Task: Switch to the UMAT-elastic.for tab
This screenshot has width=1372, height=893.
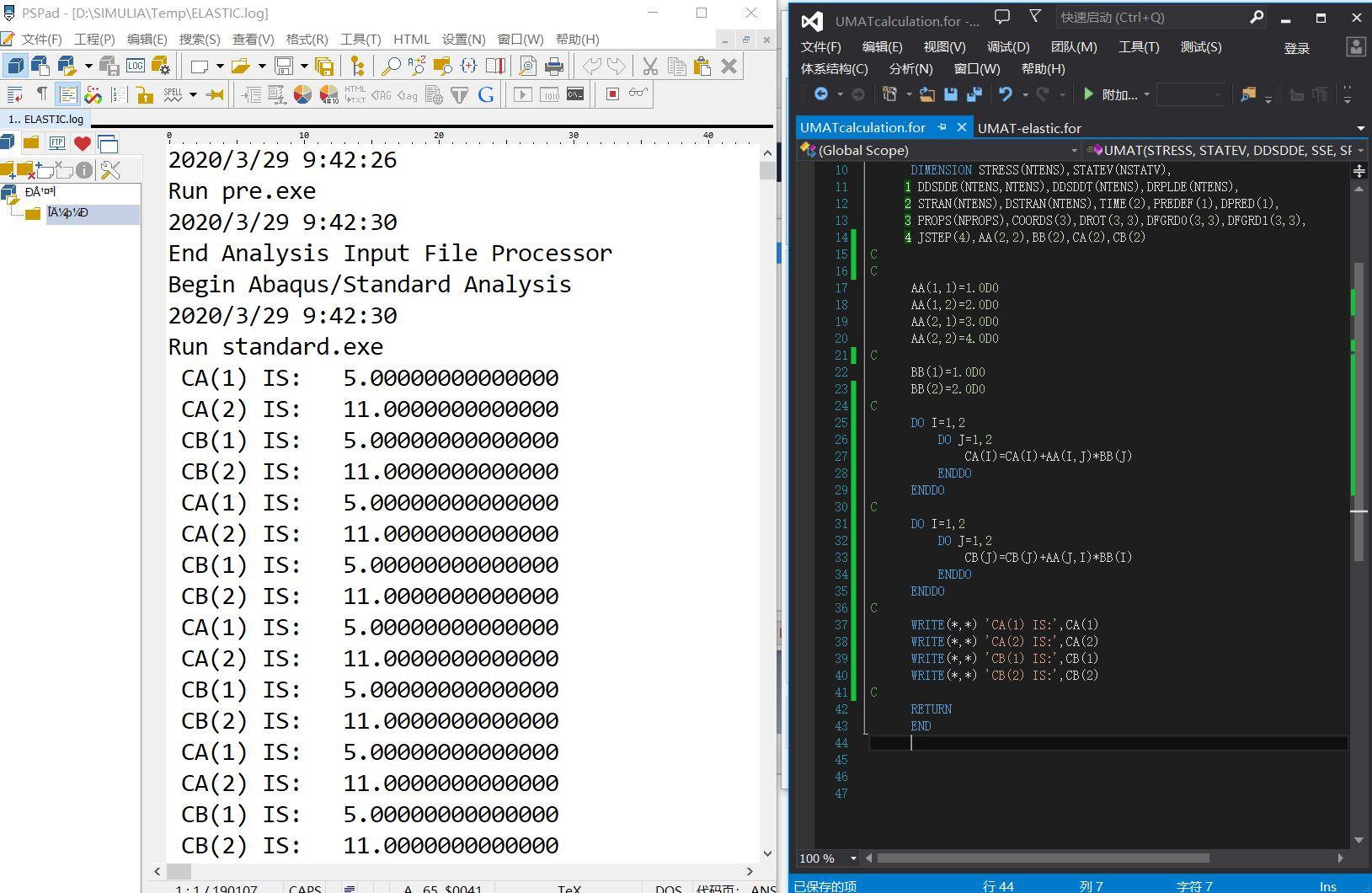Action: click(x=1030, y=127)
